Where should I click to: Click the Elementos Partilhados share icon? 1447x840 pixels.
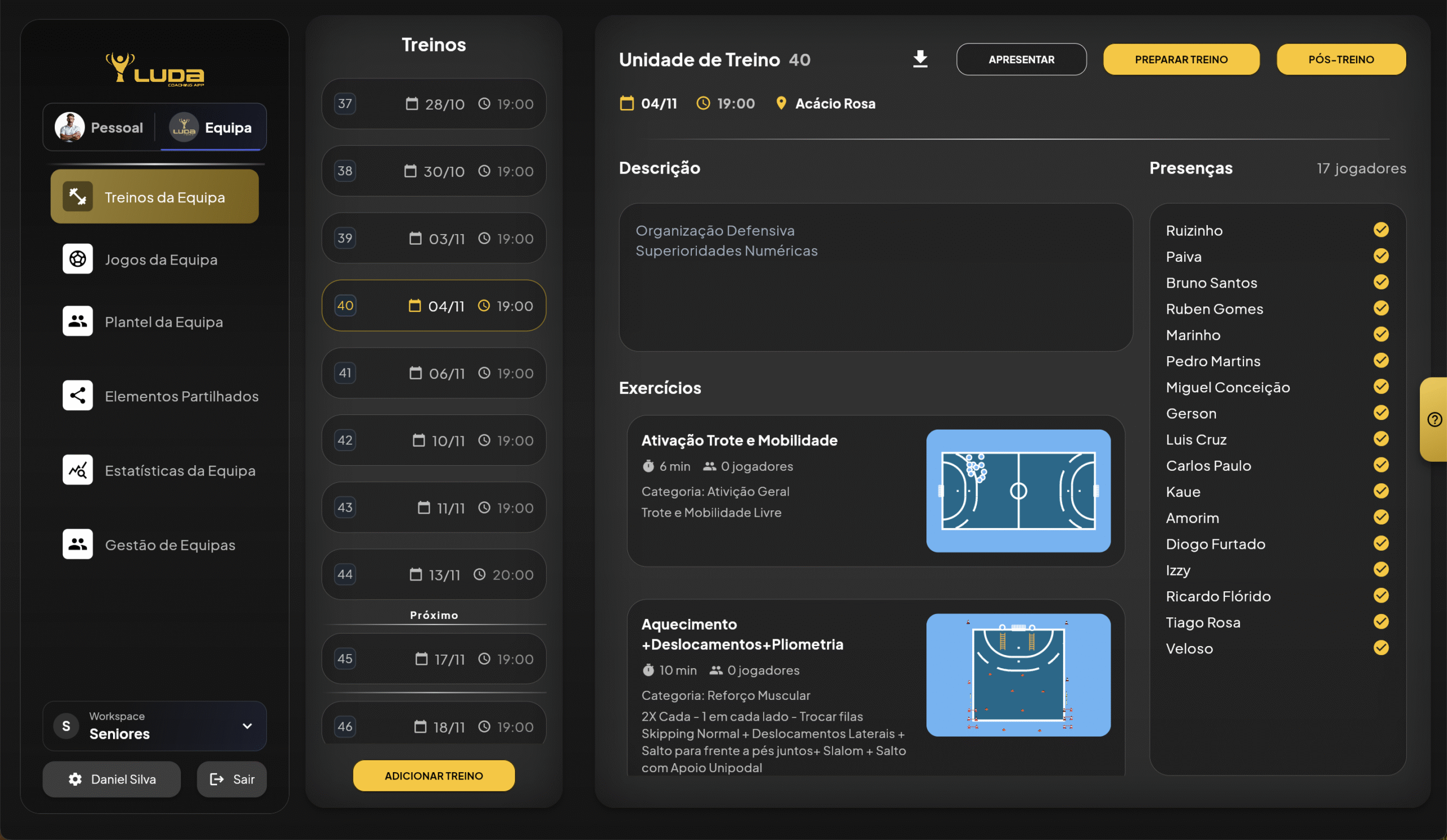pos(77,396)
